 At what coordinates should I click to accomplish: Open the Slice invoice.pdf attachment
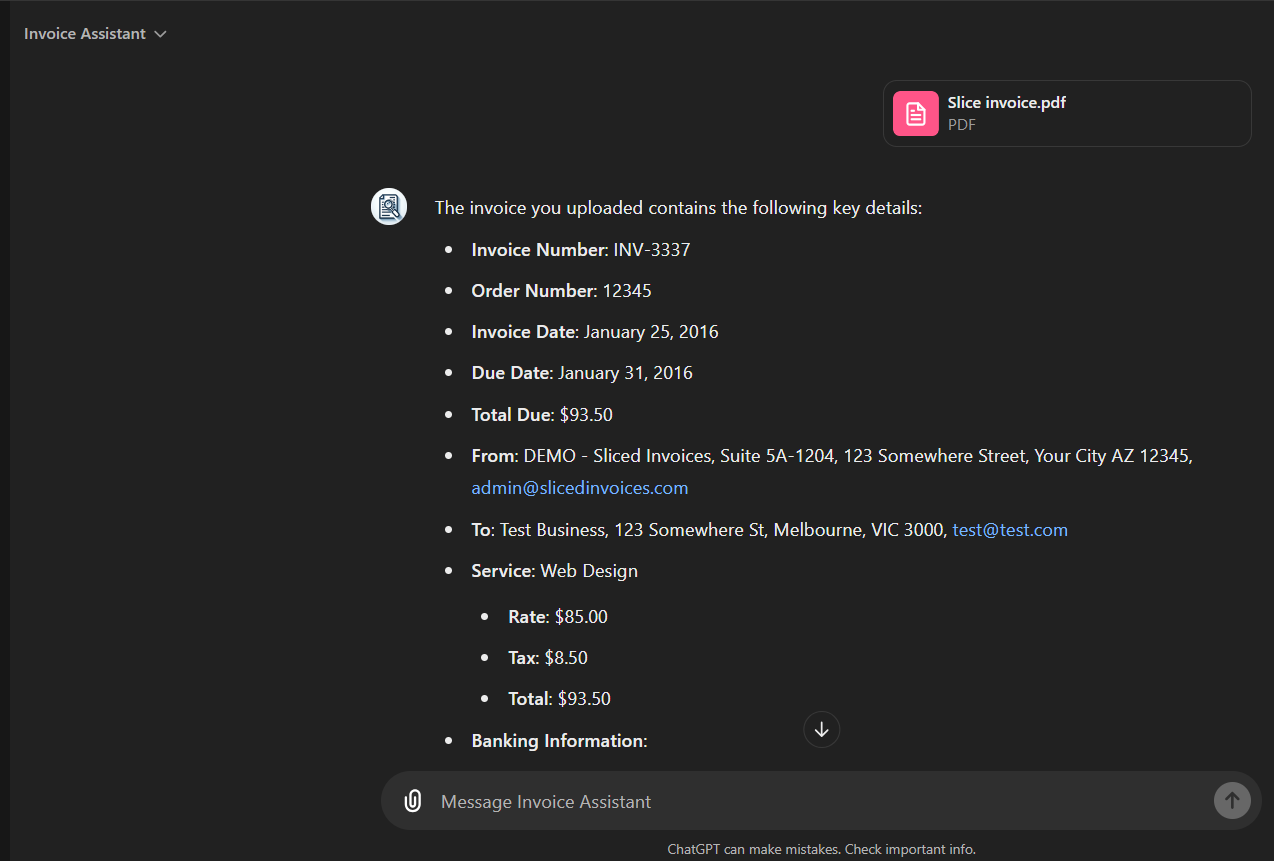click(x=1067, y=113)
